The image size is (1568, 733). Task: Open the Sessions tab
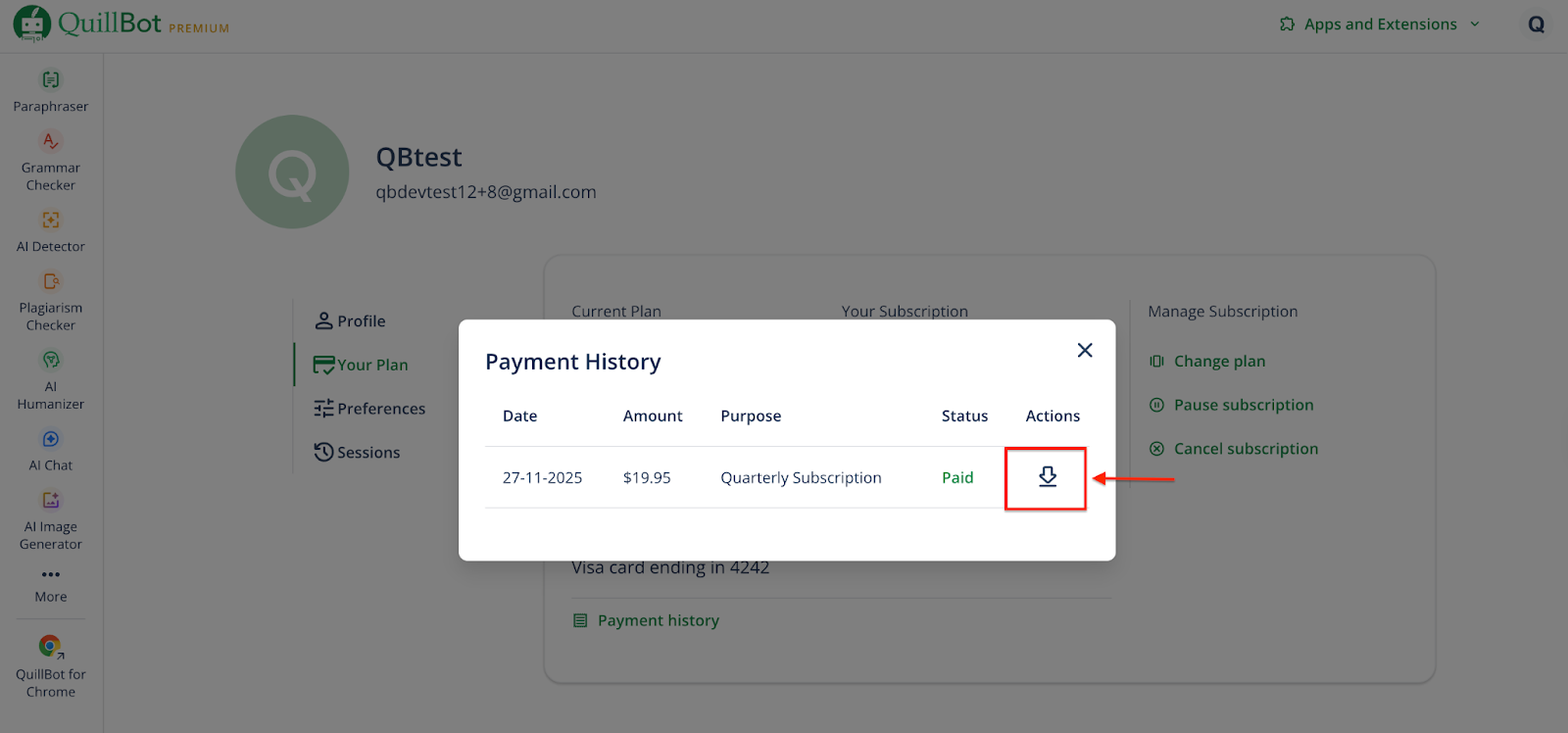click(x=358, y=453)
